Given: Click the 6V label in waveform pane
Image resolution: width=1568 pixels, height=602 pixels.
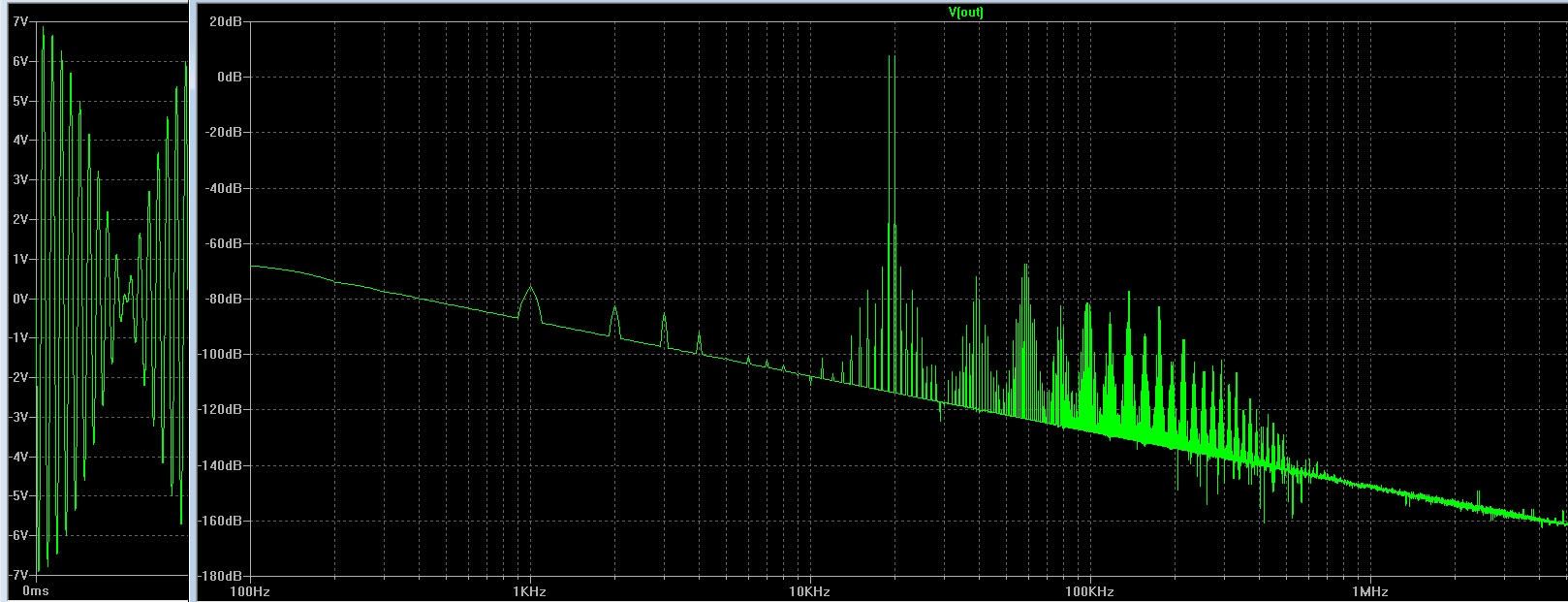Looking at the screenshot, I should (x=20, y=61).
